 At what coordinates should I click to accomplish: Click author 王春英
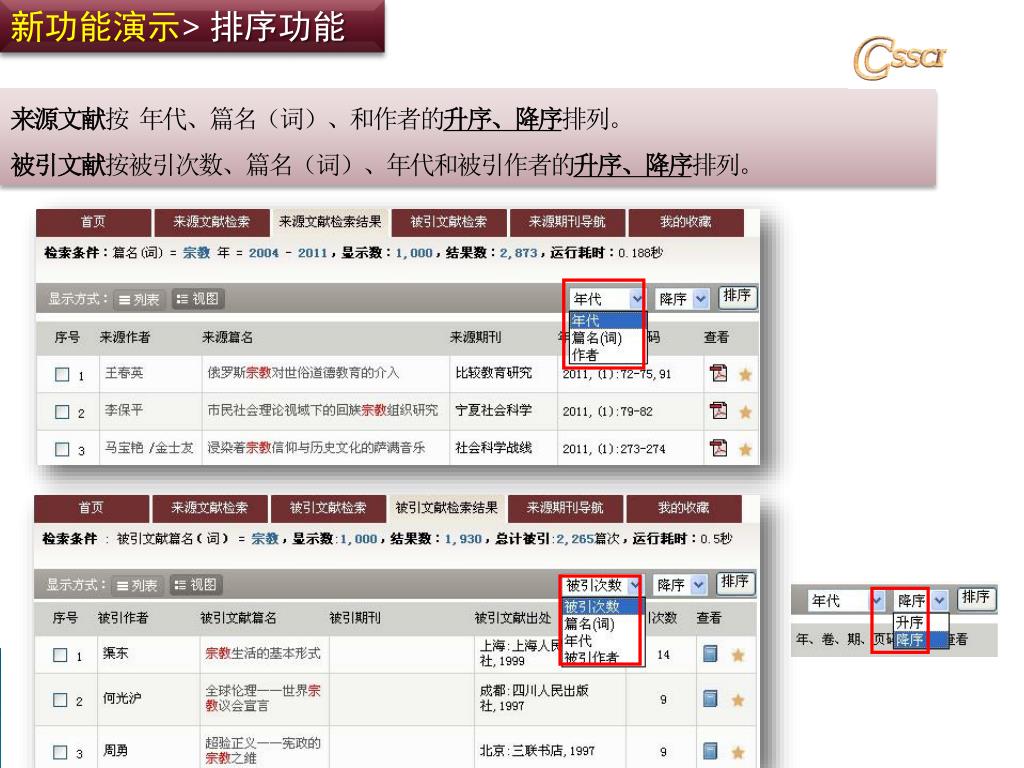tap(124, 373)
